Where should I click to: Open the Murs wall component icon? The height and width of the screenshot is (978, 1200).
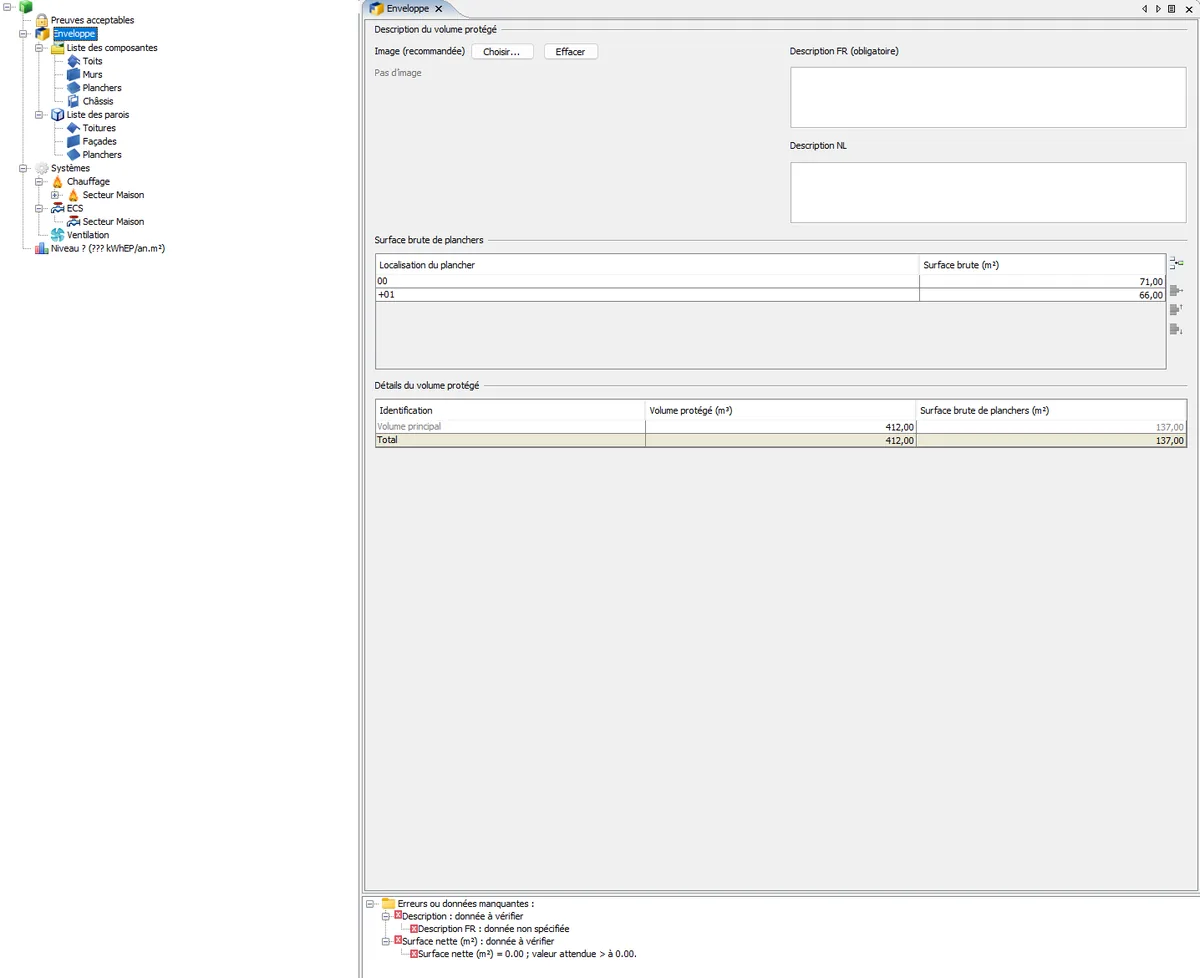73,74
